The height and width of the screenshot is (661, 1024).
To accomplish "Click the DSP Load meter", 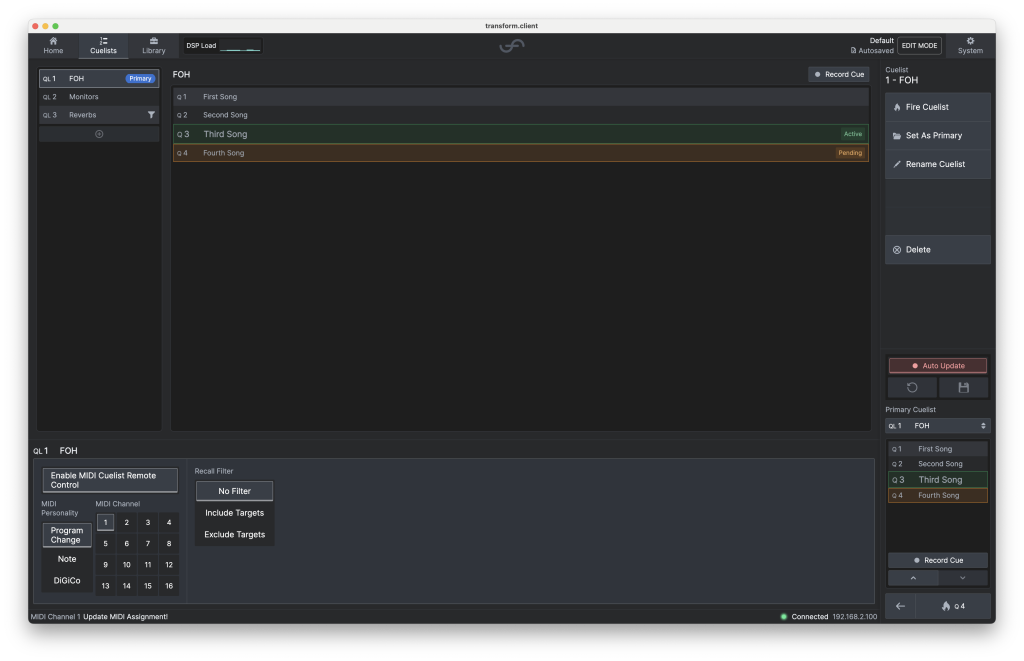I will pyautogui.click(x=223, y=46).
